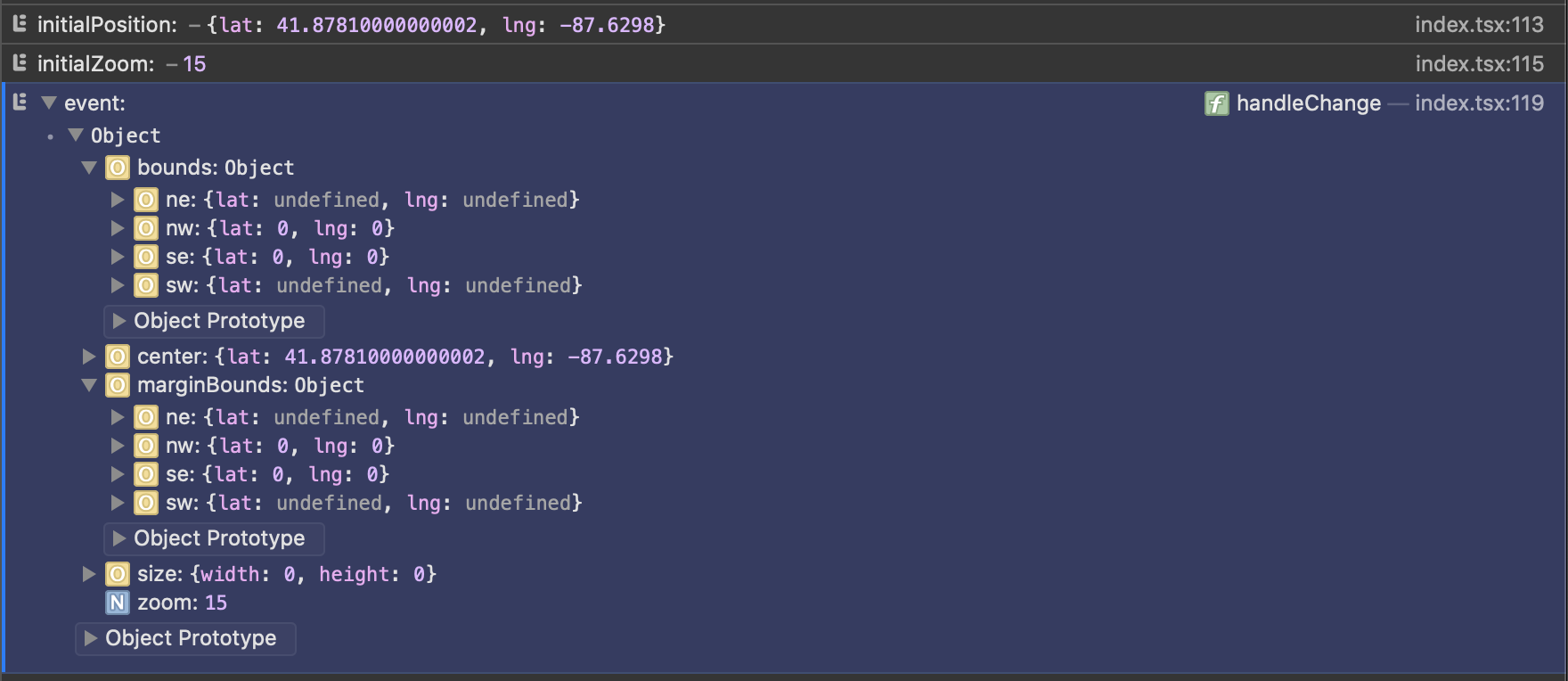Click the log icon beside initialZoom
The width and height of the screenshot is (1568, 681).
[x=20, y=63]
